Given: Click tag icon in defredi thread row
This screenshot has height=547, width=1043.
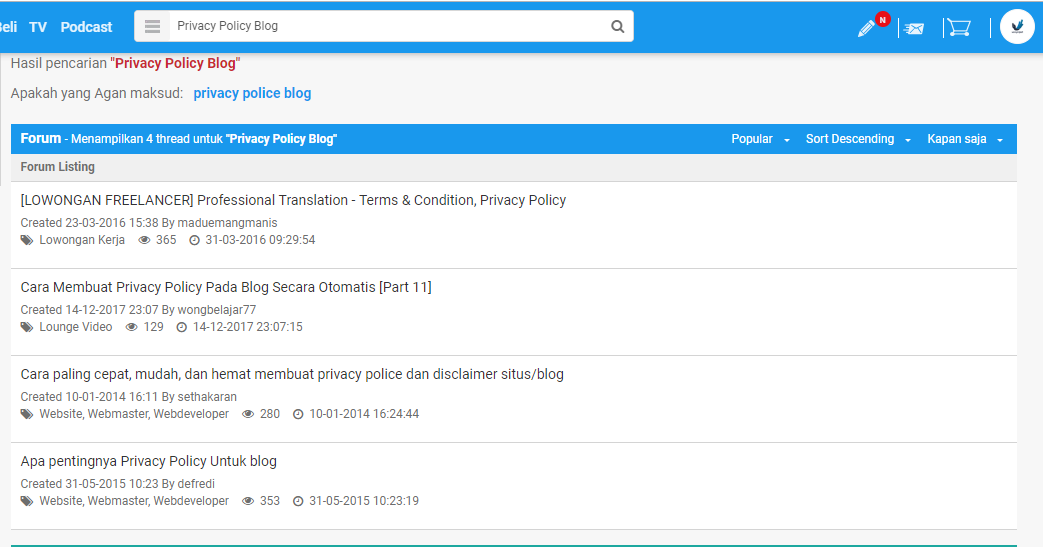Looking at the screenshot, I should 27,501.
